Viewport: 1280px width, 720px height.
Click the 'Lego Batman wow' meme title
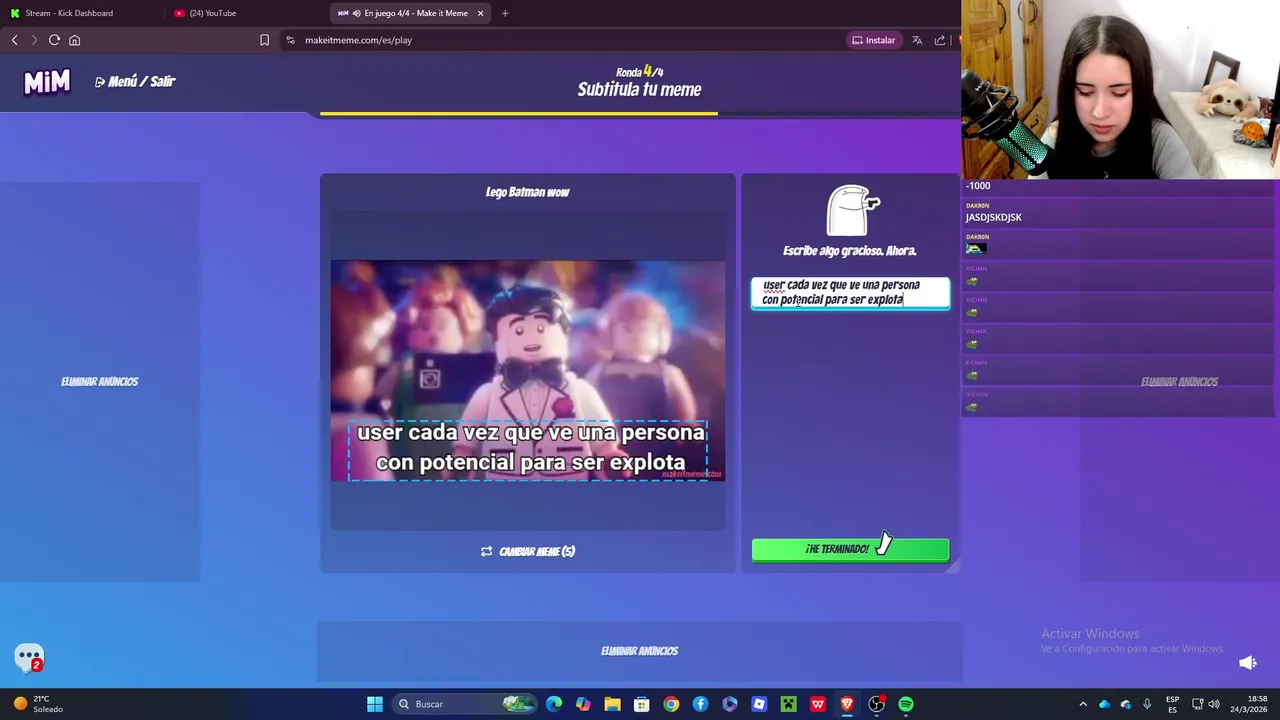[x=527, y=192]
